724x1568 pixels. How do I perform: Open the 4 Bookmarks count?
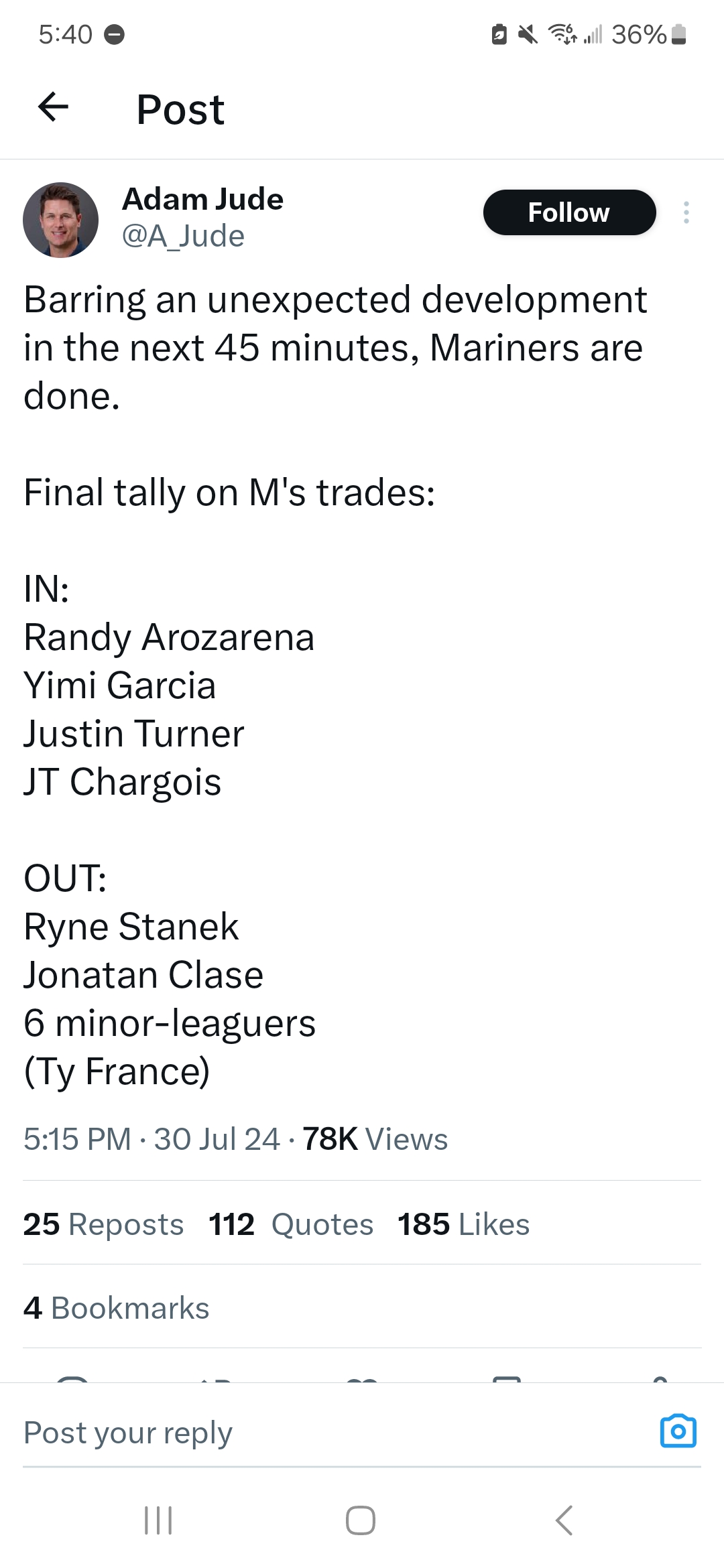tap(116, 1308)
